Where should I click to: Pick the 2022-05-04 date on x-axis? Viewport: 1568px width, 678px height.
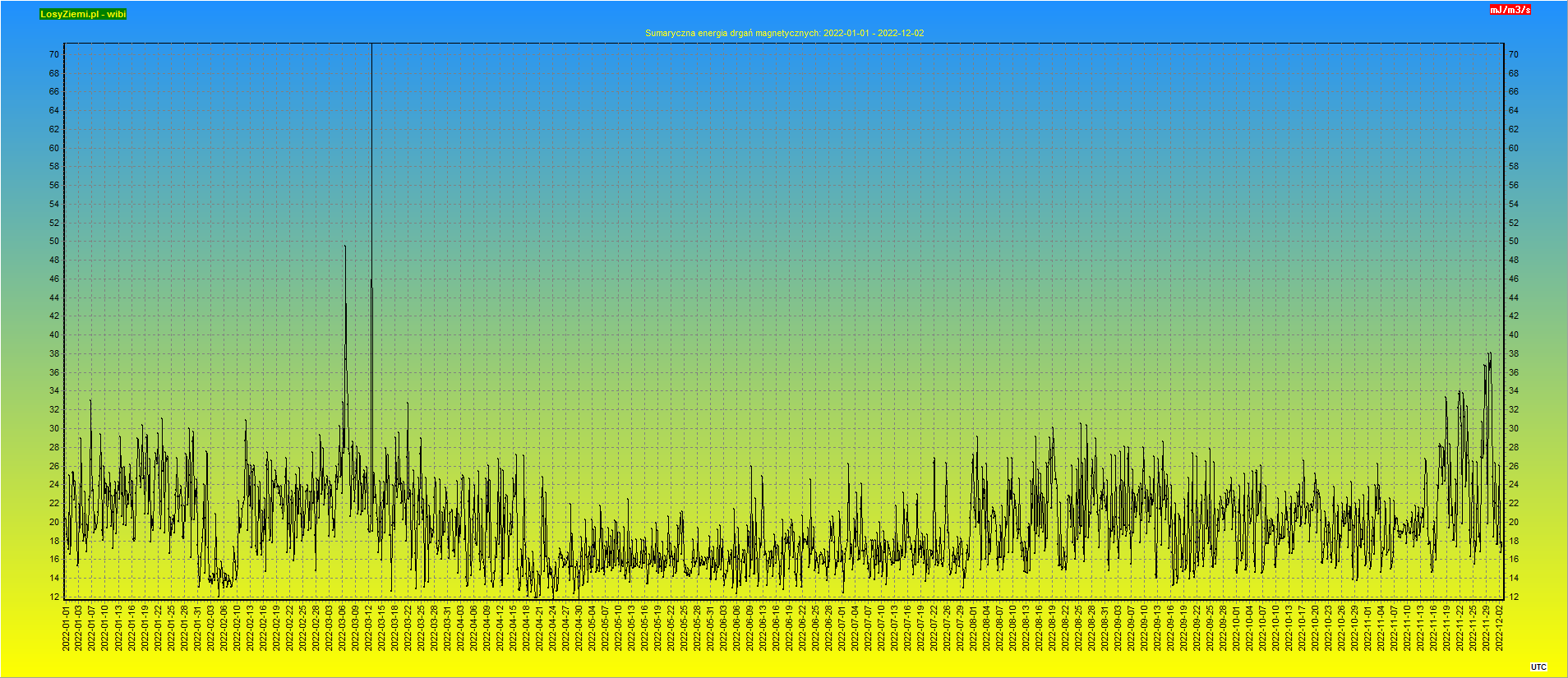(592, 629)
